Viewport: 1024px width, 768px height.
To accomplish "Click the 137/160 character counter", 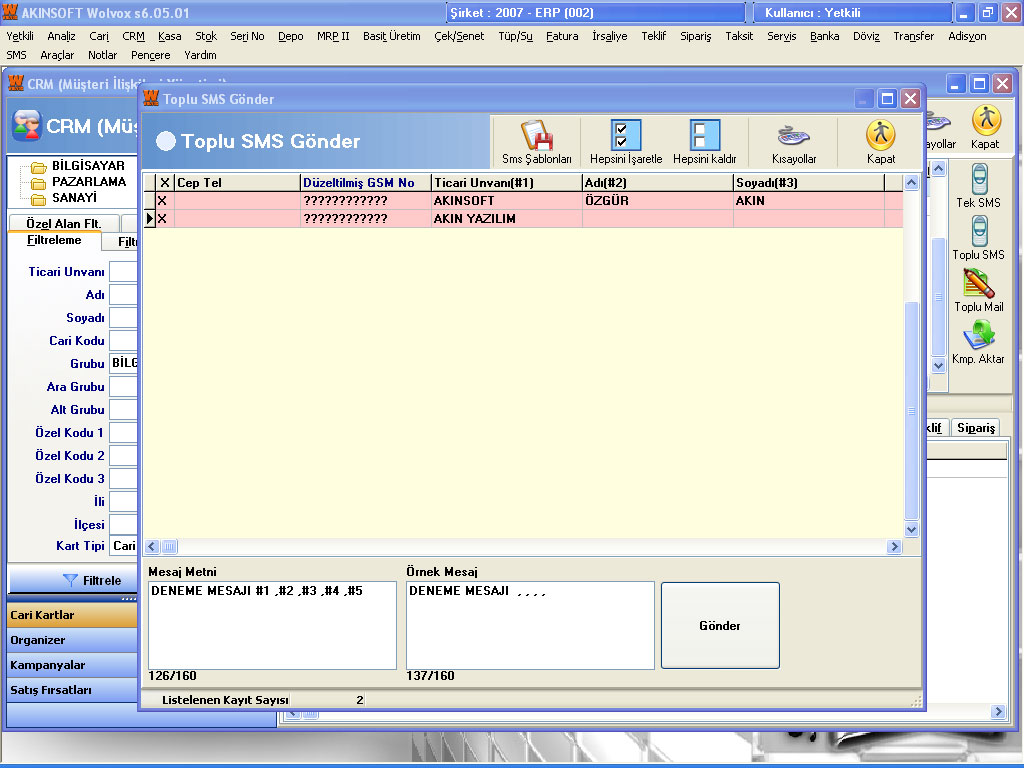I will click(x=430, y=676).
